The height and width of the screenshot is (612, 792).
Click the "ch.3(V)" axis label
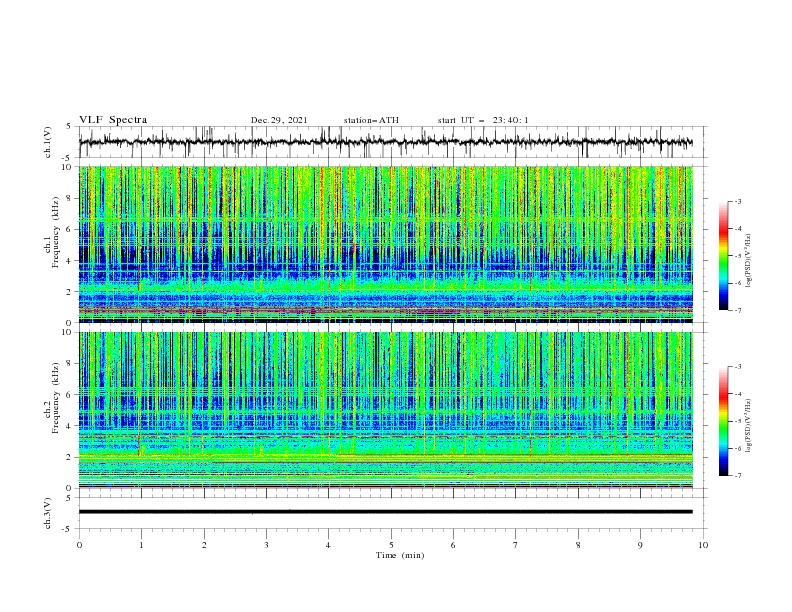(x=48, y=513)
